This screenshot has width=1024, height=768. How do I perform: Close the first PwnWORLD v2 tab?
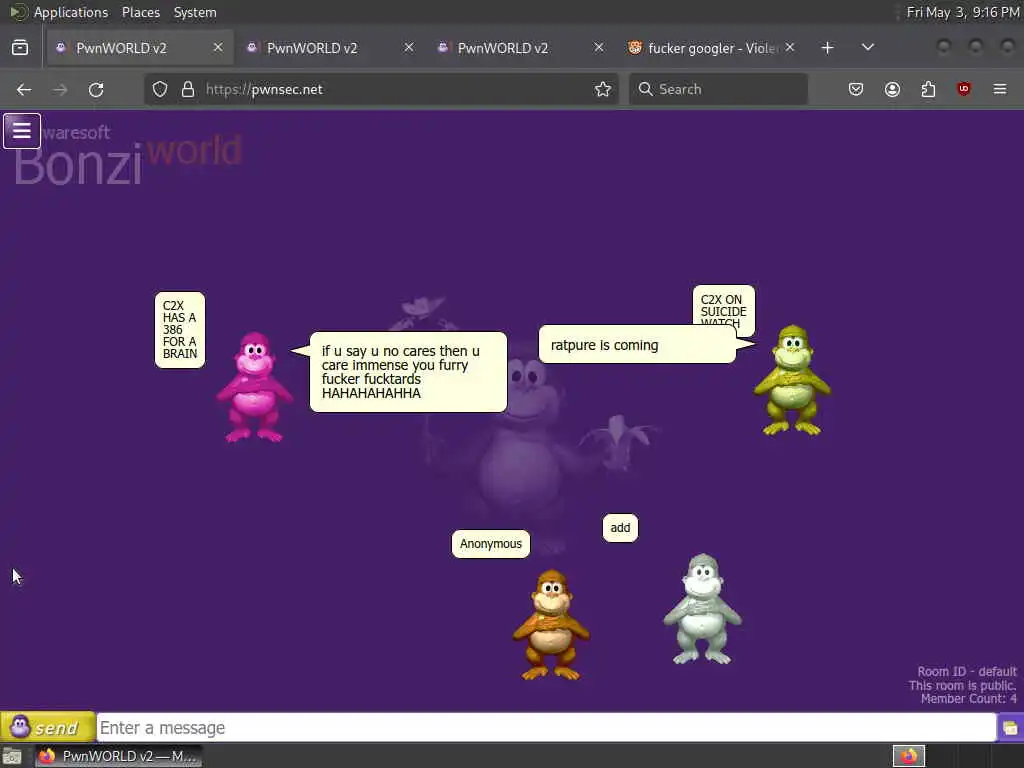(x=218, y=48)
